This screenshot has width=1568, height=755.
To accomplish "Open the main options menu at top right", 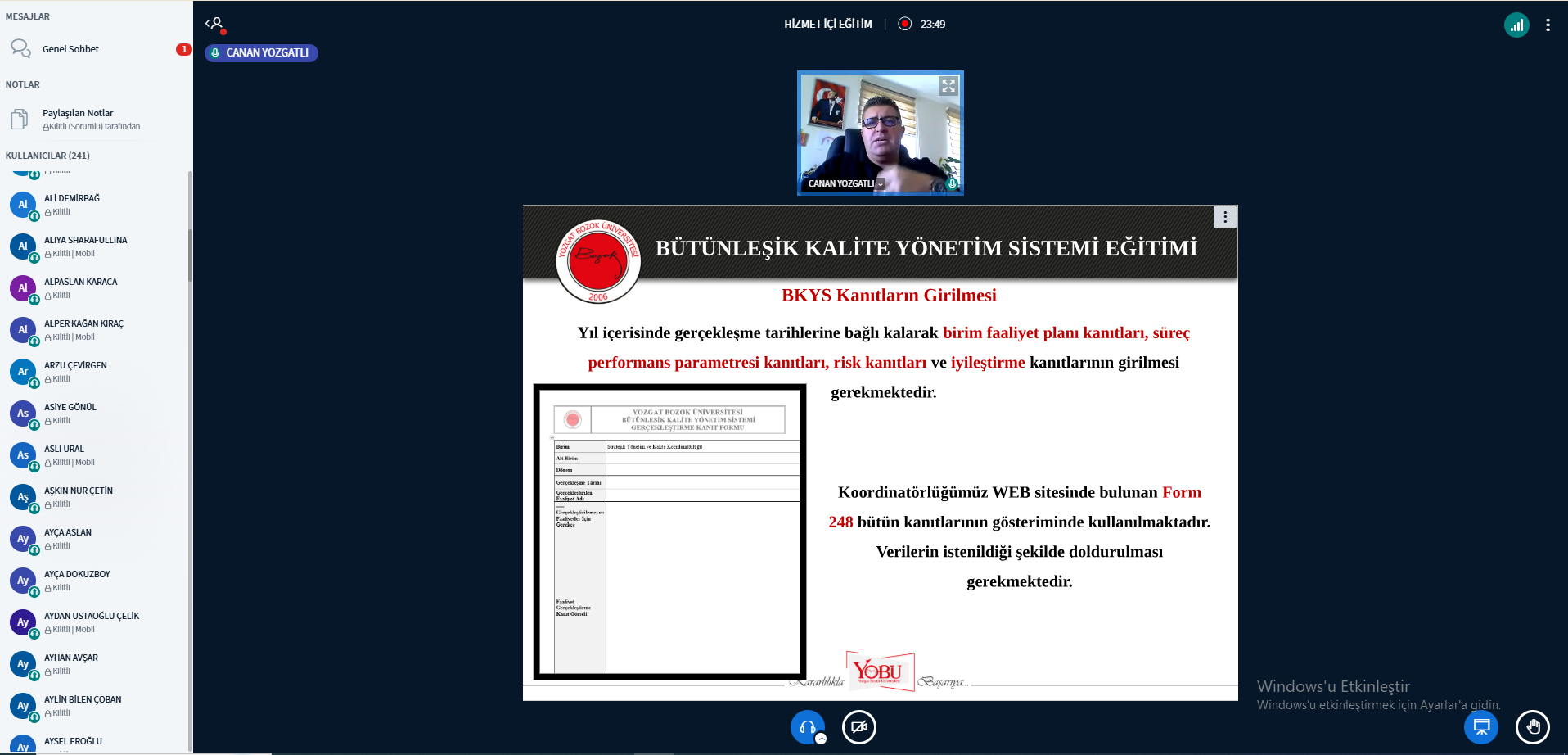I will 1547,25.
